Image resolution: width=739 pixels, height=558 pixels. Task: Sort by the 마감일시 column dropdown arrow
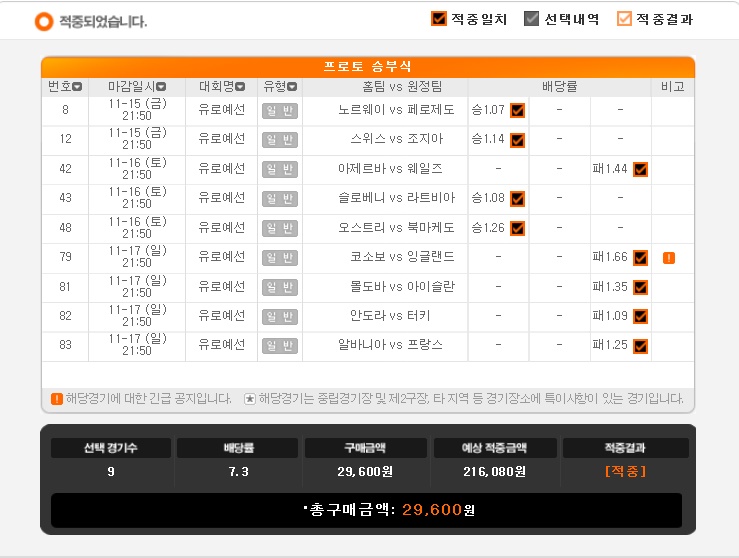pyautogui.click(x=161, y=87)
